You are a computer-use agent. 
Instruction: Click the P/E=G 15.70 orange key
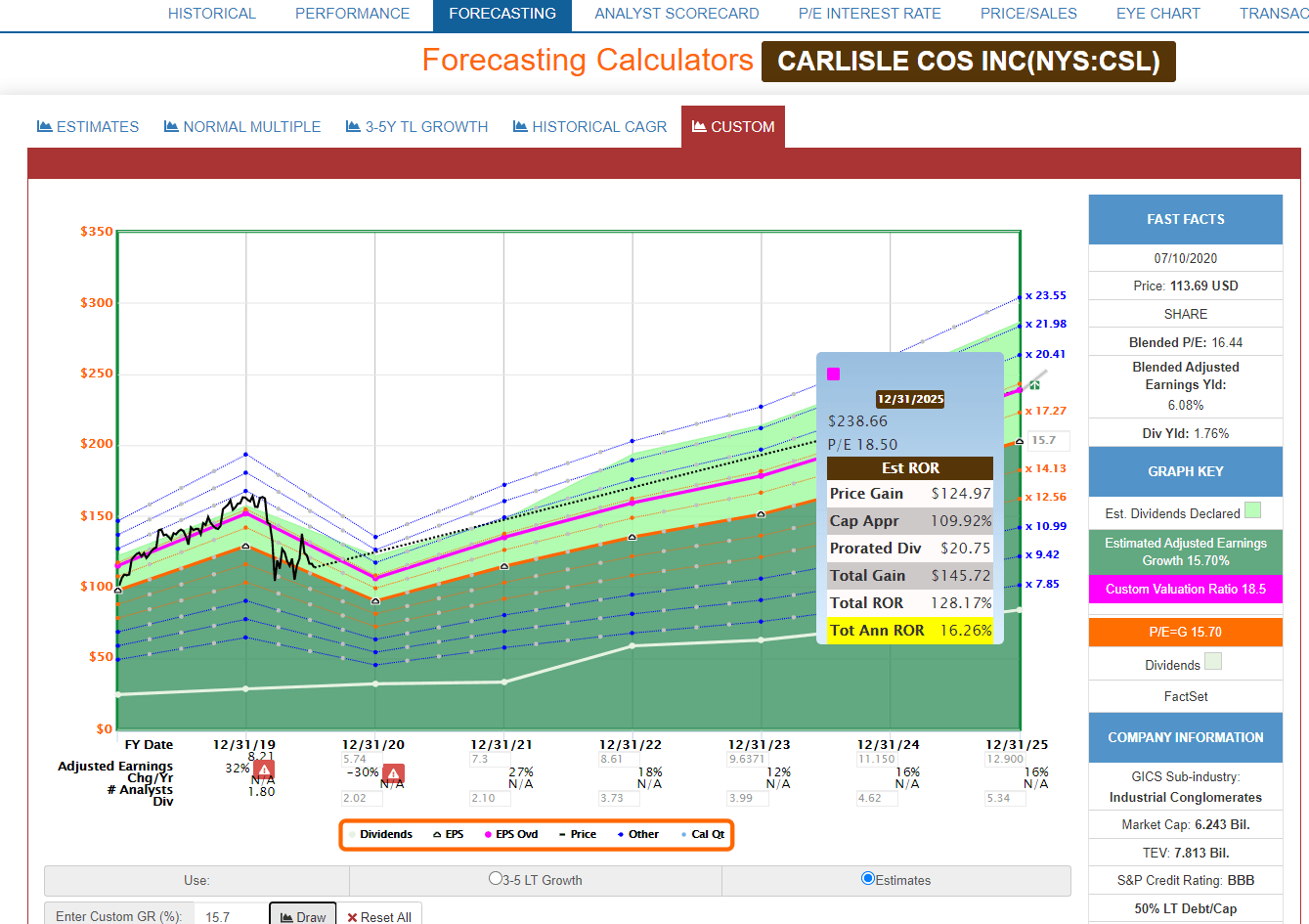pyautogui.click(x=1186, y=632)
